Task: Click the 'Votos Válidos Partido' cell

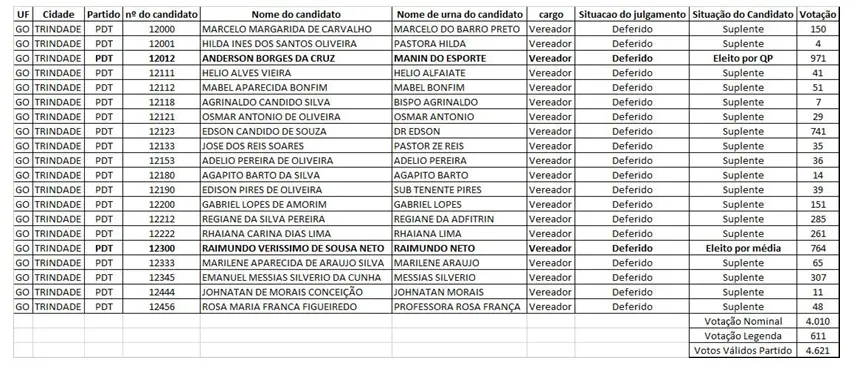Action: click(743, 350)
